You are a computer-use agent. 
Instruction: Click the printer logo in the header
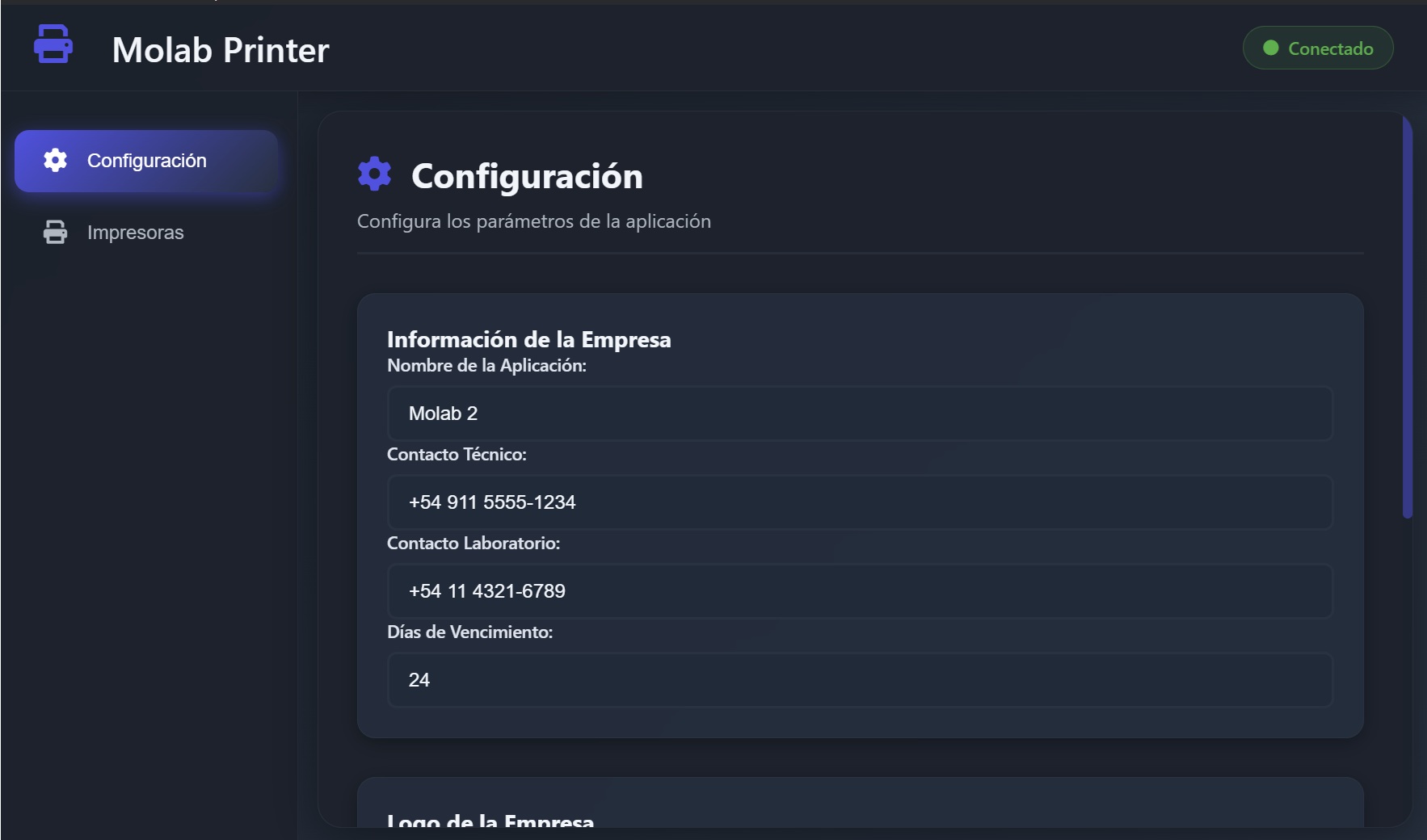53,46
